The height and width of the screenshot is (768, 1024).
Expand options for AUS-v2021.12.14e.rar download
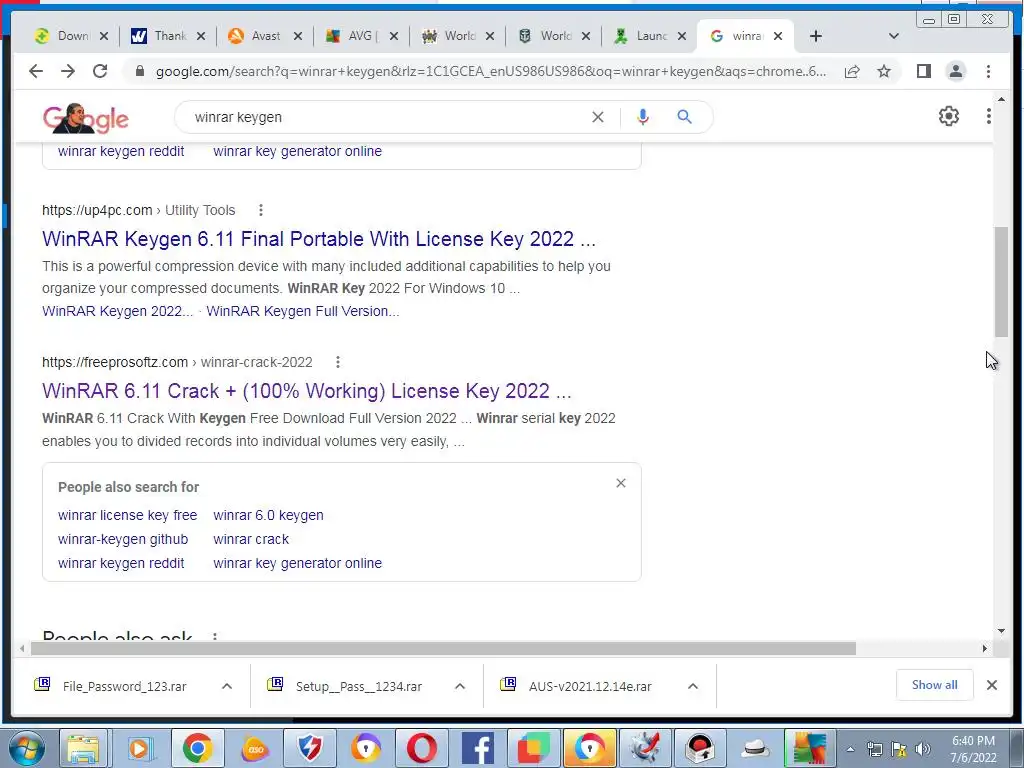click(x=693, y=686)
